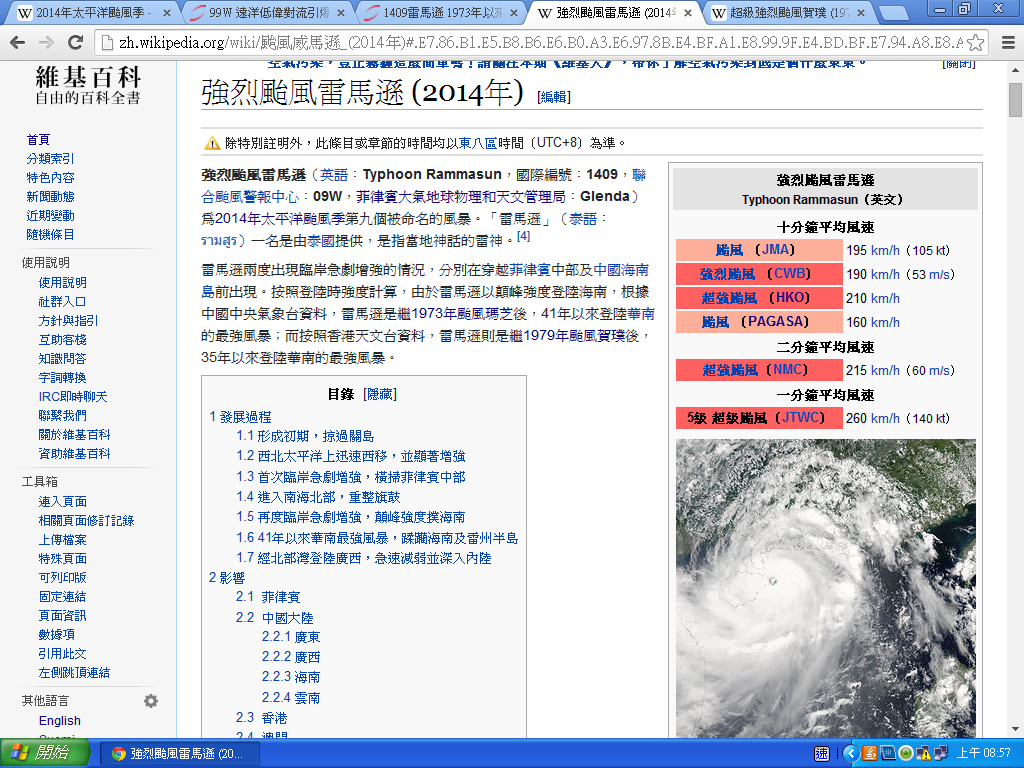This screenshot has width=1024, height=768.
Task: Switch to the 2014年太平洋颱風季 tab
Action: click(x=90, y=13)
